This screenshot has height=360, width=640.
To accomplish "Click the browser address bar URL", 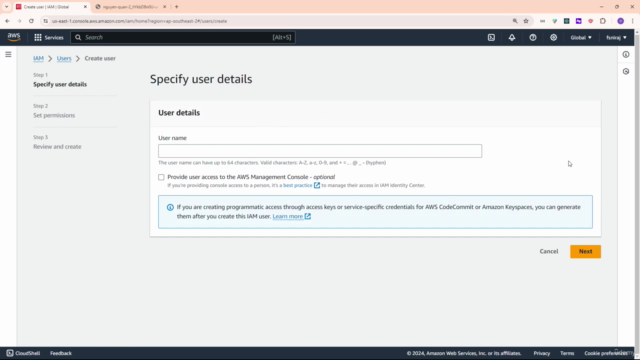I will pos(140,21).
